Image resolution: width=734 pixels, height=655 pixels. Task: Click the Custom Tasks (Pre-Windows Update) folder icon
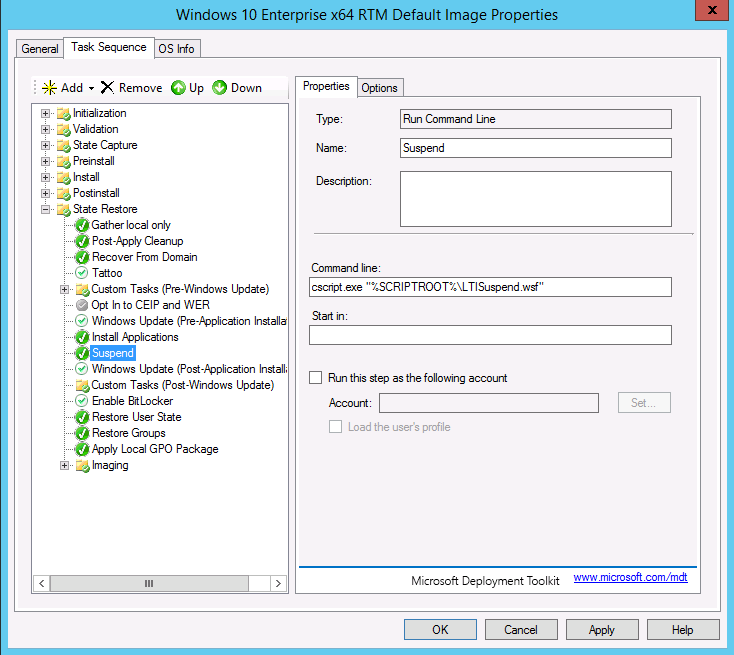82,289
